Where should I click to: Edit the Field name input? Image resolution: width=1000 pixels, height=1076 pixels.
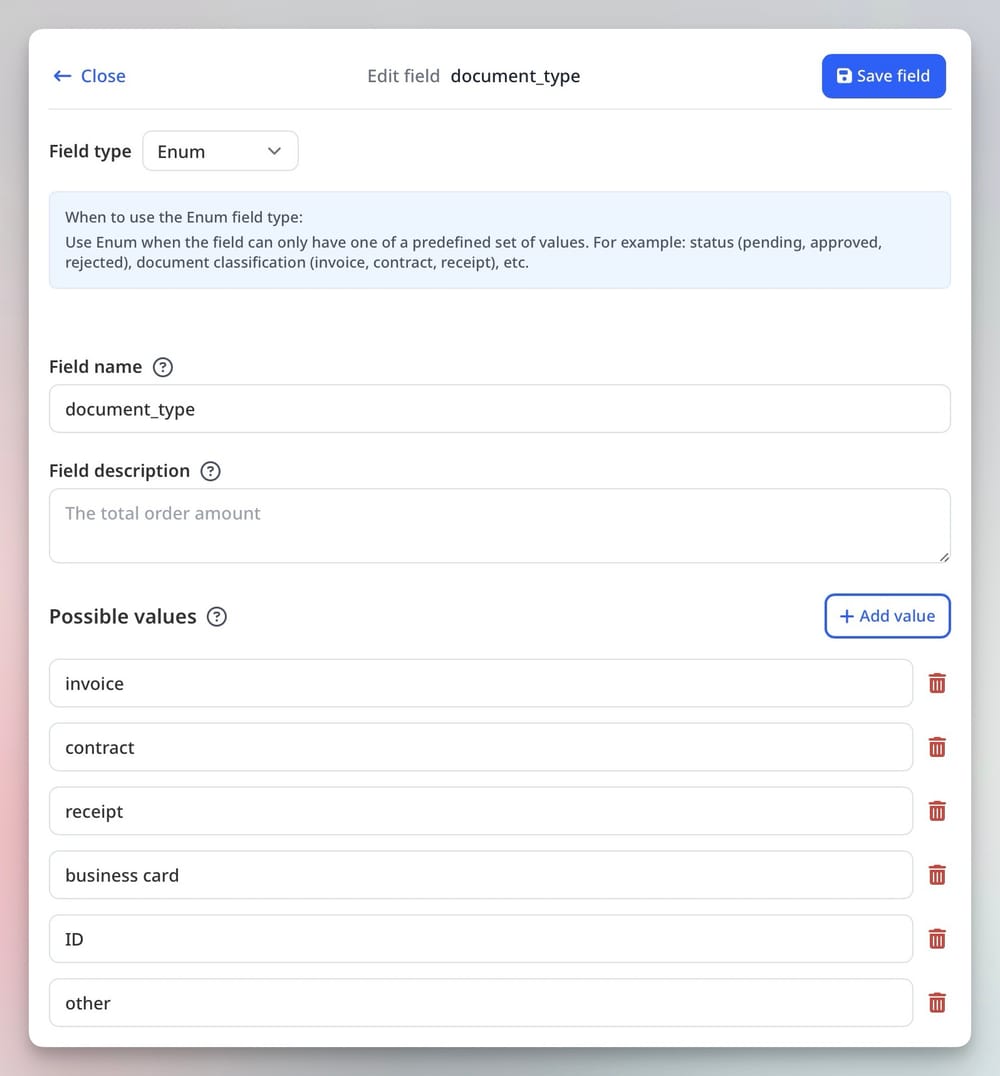pyautogui.click(x=499, y=409)
